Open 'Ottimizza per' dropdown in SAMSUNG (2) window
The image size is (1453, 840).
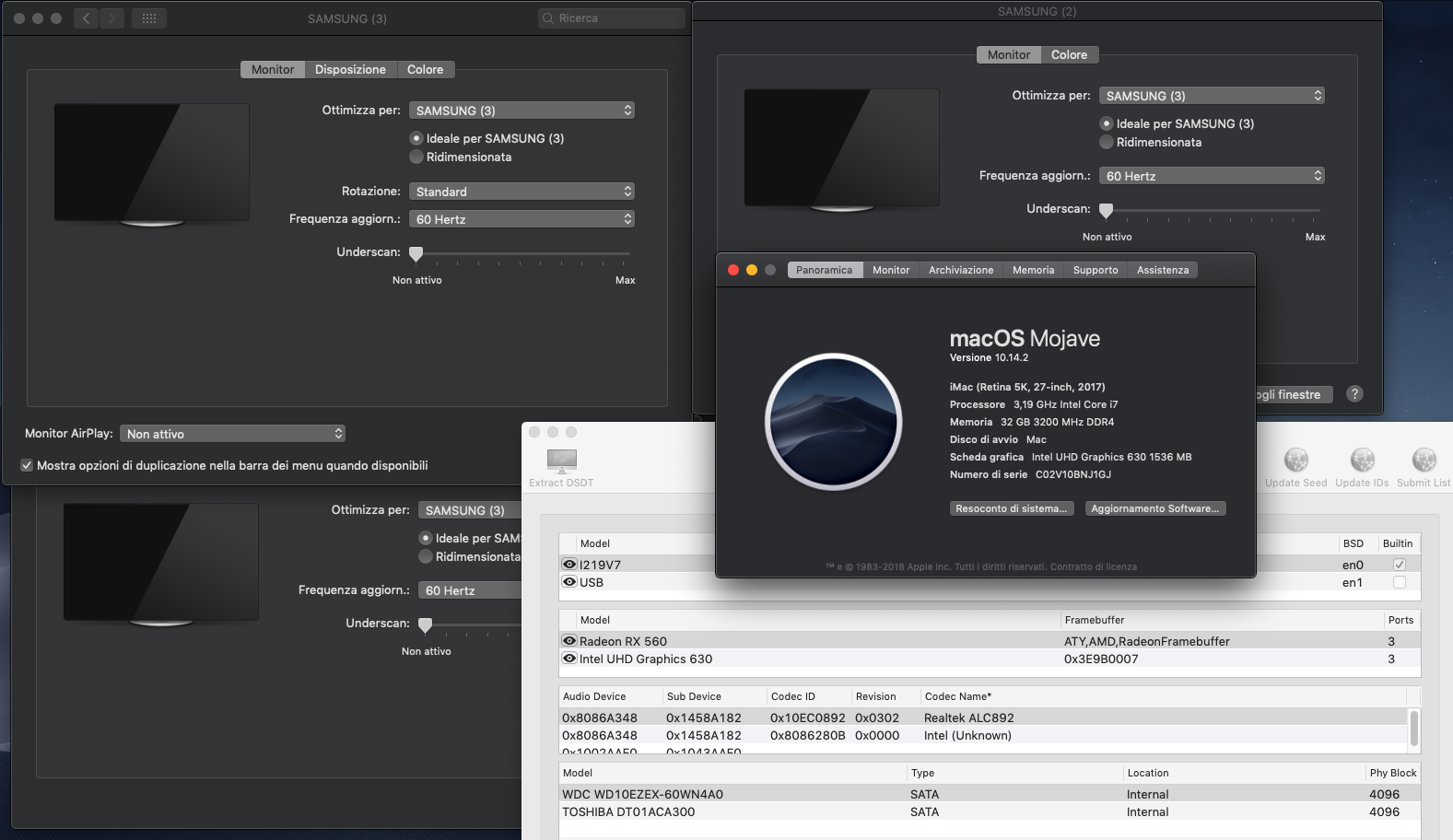pyautogui.click(x=1212, y=96)
